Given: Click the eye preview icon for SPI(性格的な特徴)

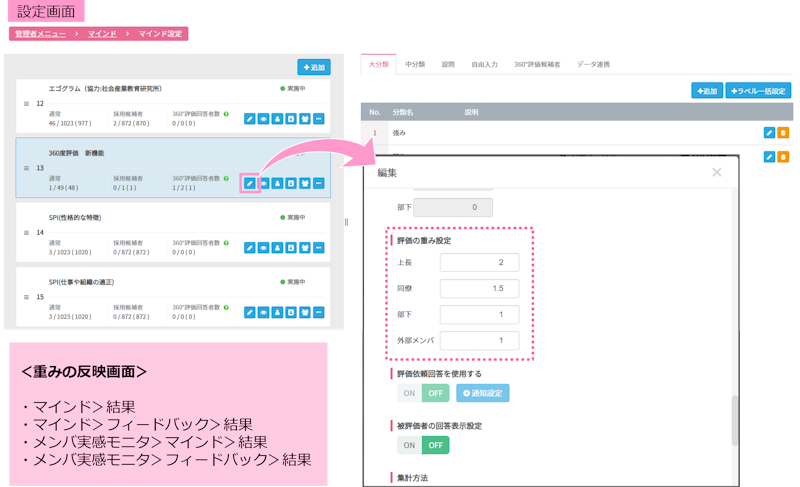Looking at the screenshot, I should pyautogui.click(x=263, y=248).
